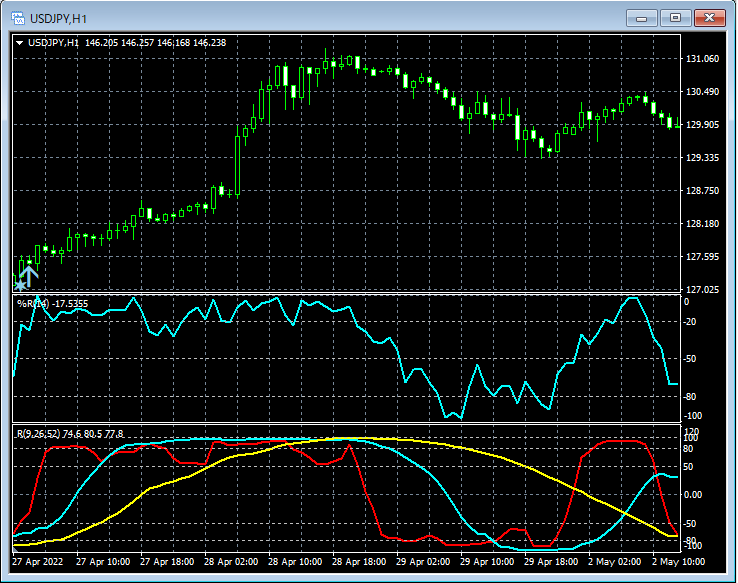Click the 28 Apr 02:00 time label
The image size is (738, 583).
point(231,562)
